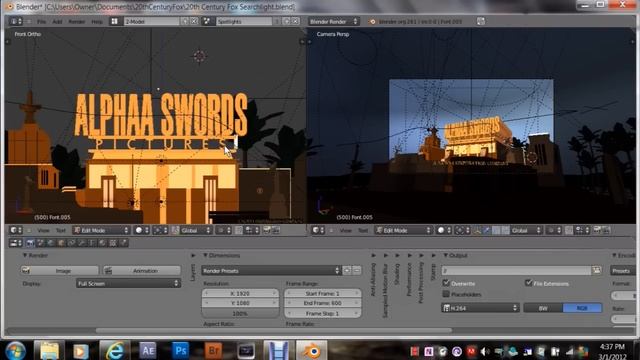The width and height of the screenshot is (640, 360).
Task: Click the Blender logo in the info header
Action: (x=372, y=21)
